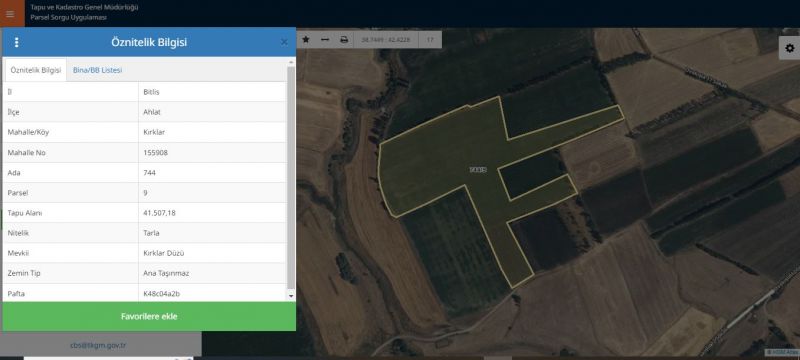The height and width of the screenshot is (360, 800).
Task: Open the cbs@tkgm.gov.tr email link
Action: coord(98,345)
